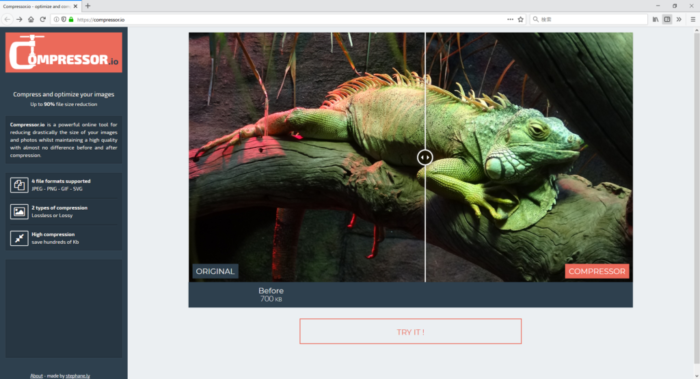The height and width of the screenshot is (379, 700).
Task: Click the browser search box
Action: (588, 19)
